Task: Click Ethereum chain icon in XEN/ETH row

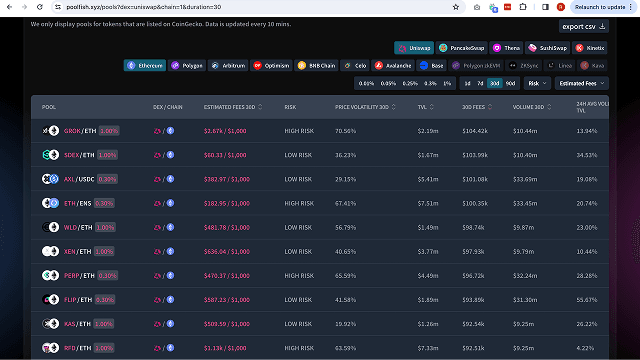Action: (170, 251)
